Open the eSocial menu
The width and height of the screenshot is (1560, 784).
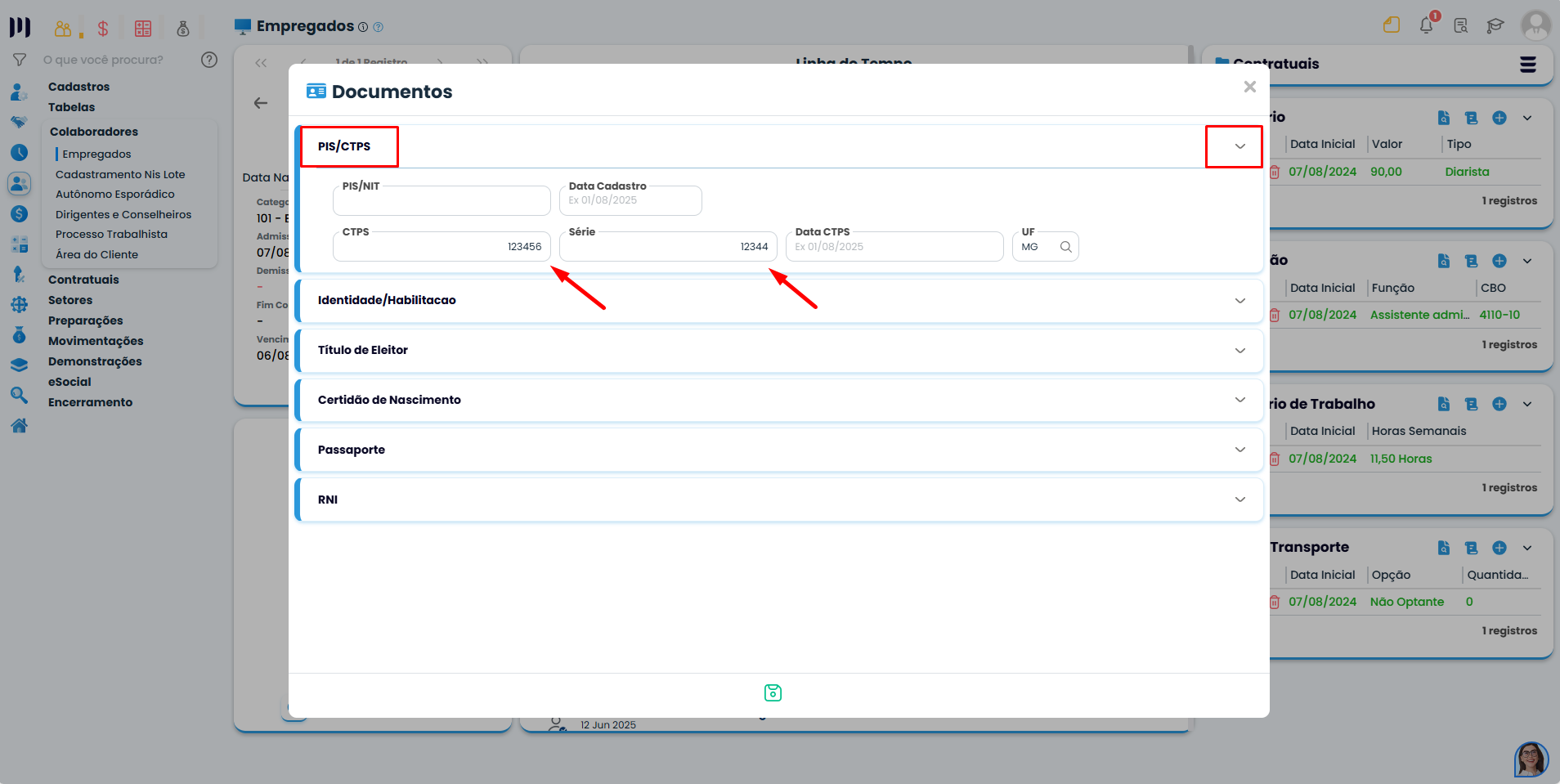coord(69,382)
